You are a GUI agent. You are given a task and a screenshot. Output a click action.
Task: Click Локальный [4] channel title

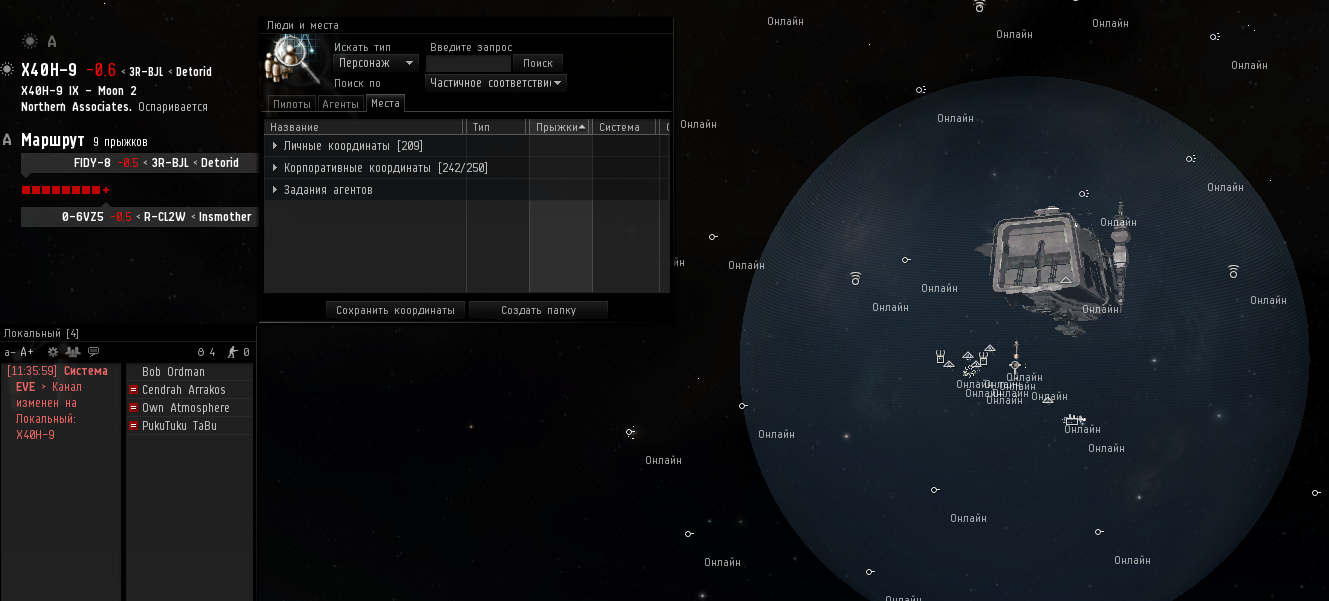tap(41, 333)
